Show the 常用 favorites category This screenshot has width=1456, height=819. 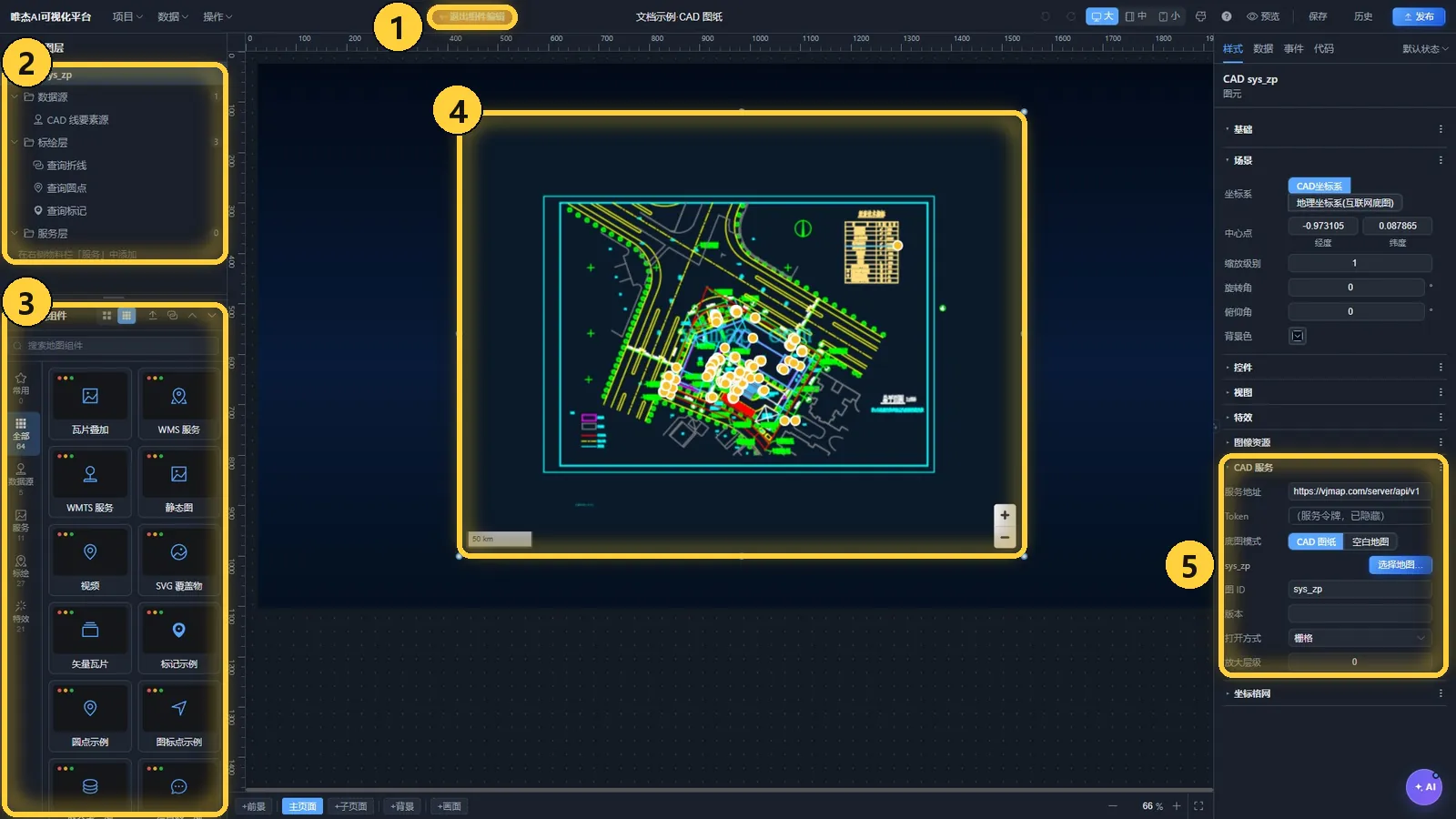[21, 385]
